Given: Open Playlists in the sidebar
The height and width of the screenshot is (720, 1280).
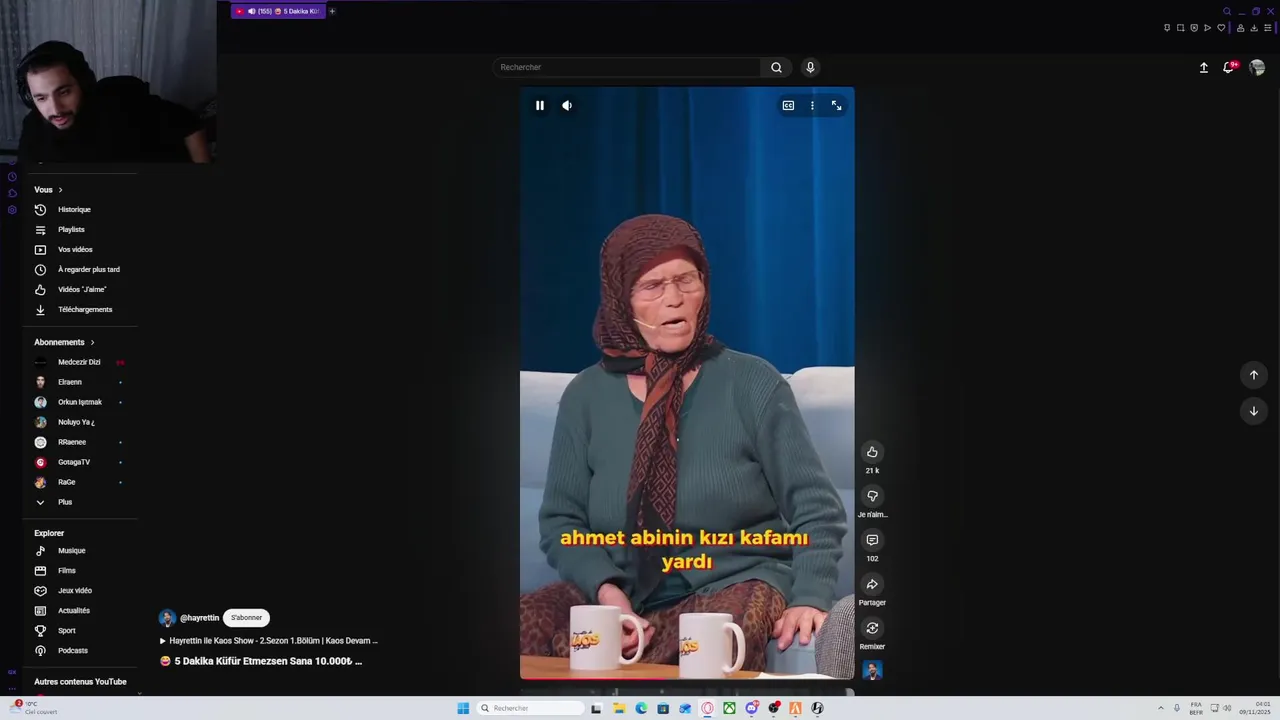Looking at the screenshot, I should click(71, 230).
